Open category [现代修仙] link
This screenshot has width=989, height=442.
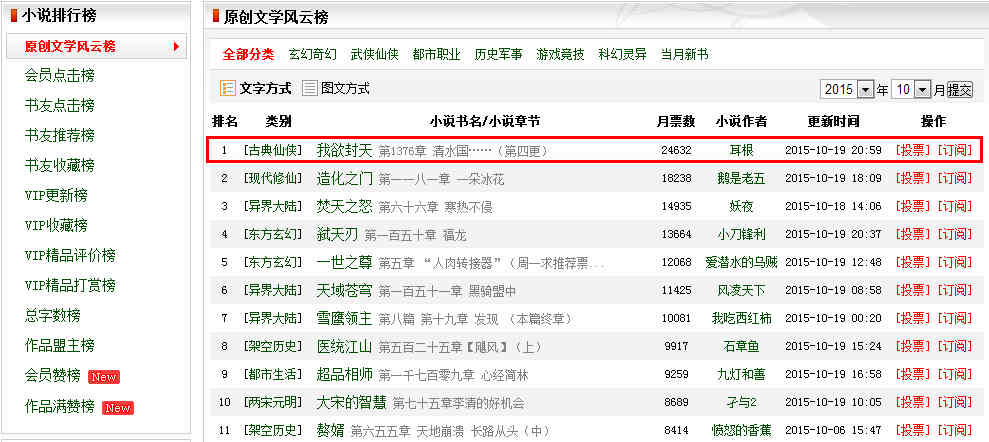point(272,178)
